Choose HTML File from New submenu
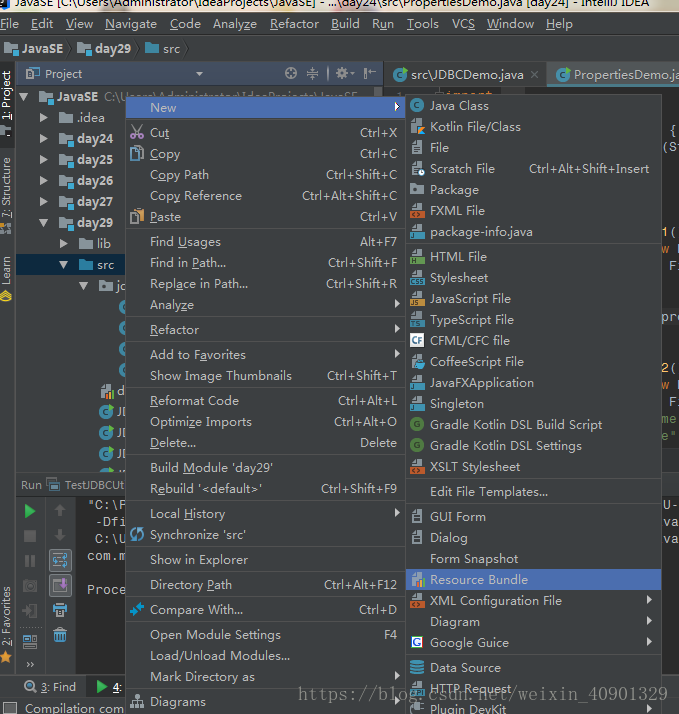679x714 pixels. 533,257
